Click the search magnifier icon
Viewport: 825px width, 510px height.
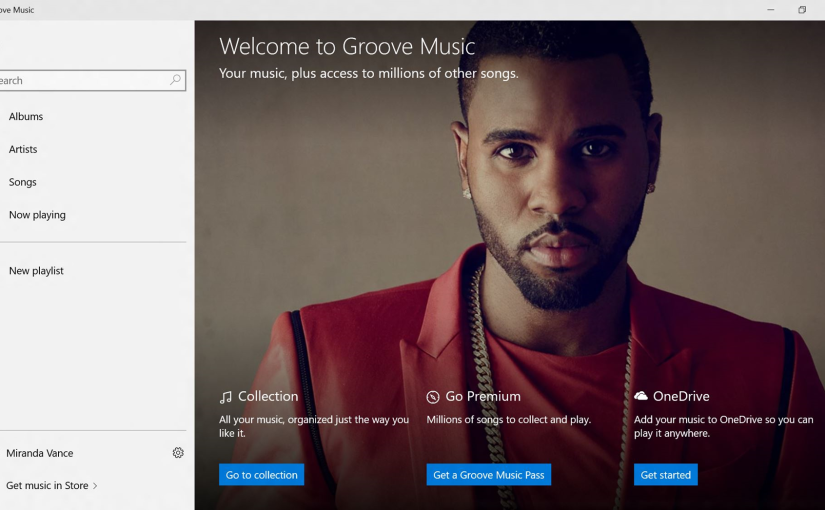pos(176,80)
